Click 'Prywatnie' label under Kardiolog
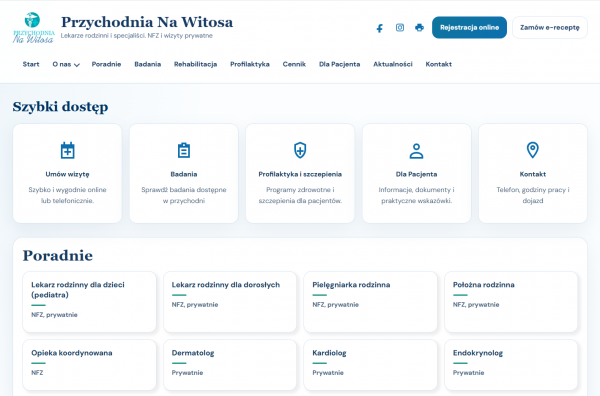This screenshot has height=396, width=600. click(328, 373)
